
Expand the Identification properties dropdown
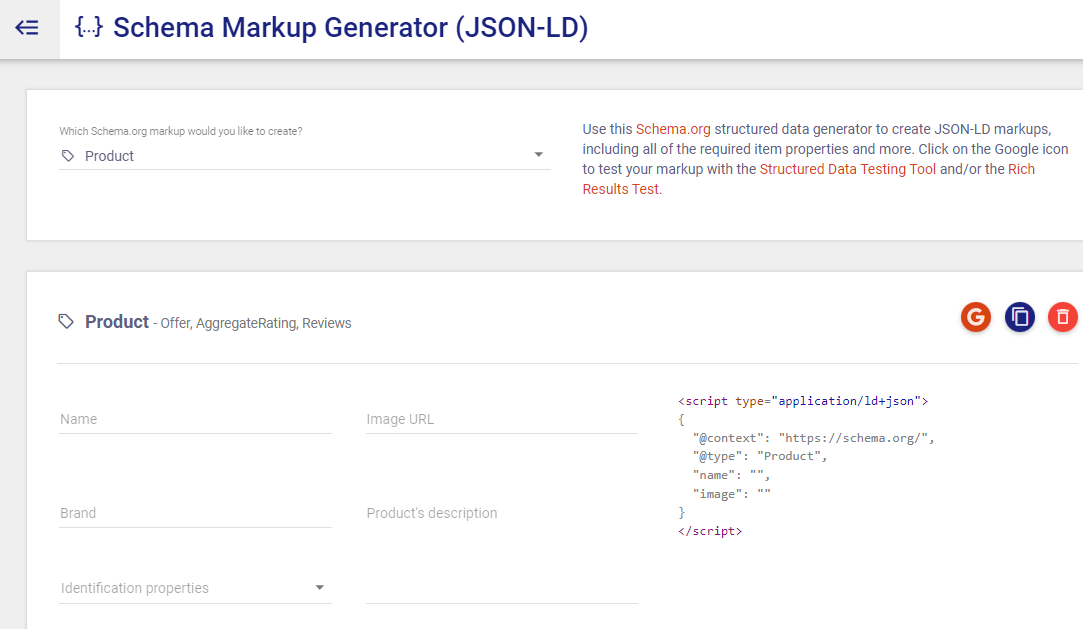pos(195,588)
